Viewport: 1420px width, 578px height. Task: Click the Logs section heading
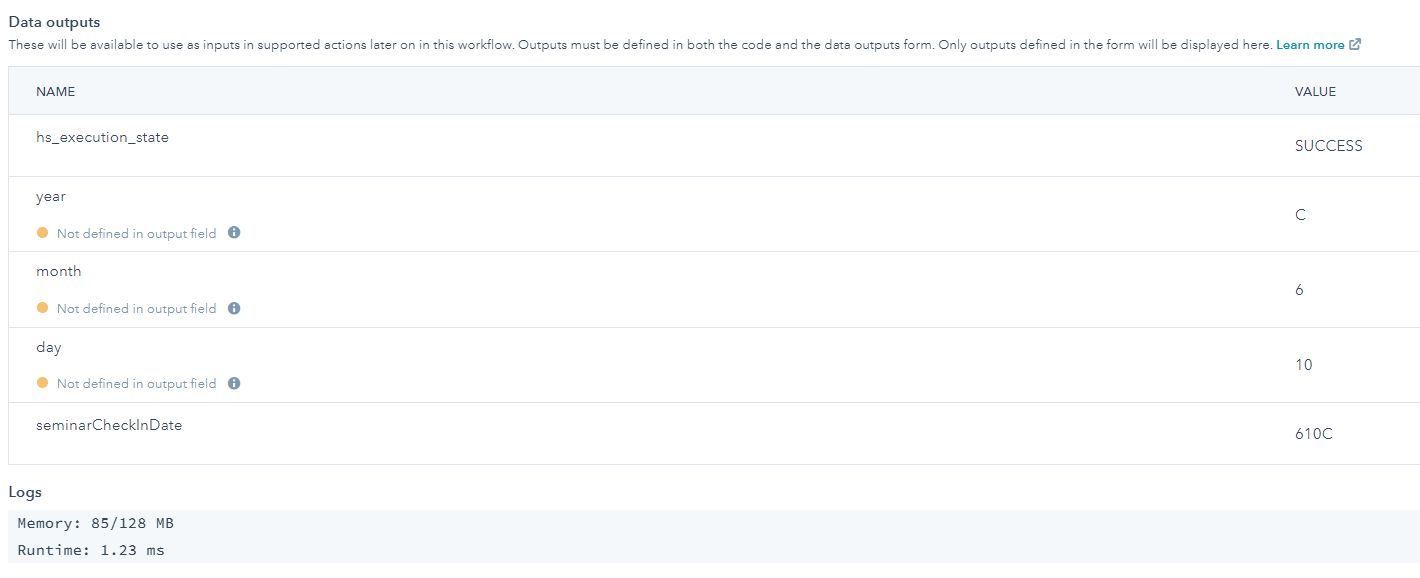pos(25,492)
